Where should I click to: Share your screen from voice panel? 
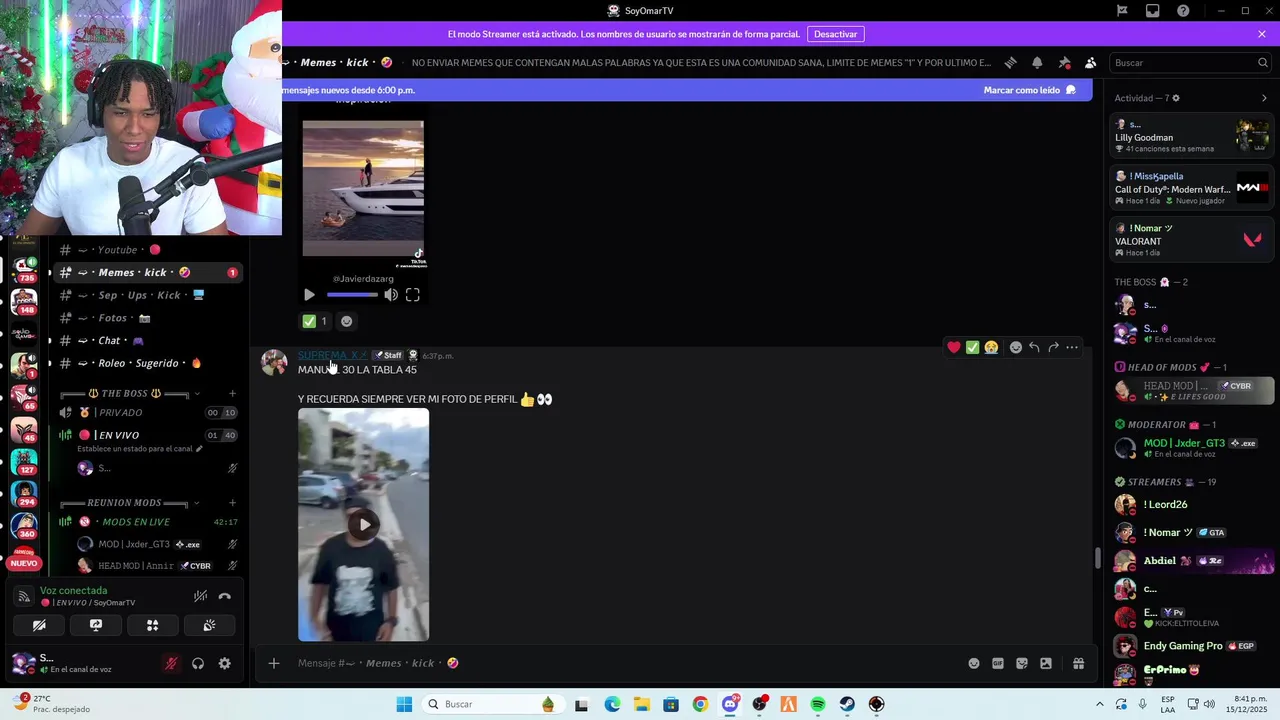(96, 625)
